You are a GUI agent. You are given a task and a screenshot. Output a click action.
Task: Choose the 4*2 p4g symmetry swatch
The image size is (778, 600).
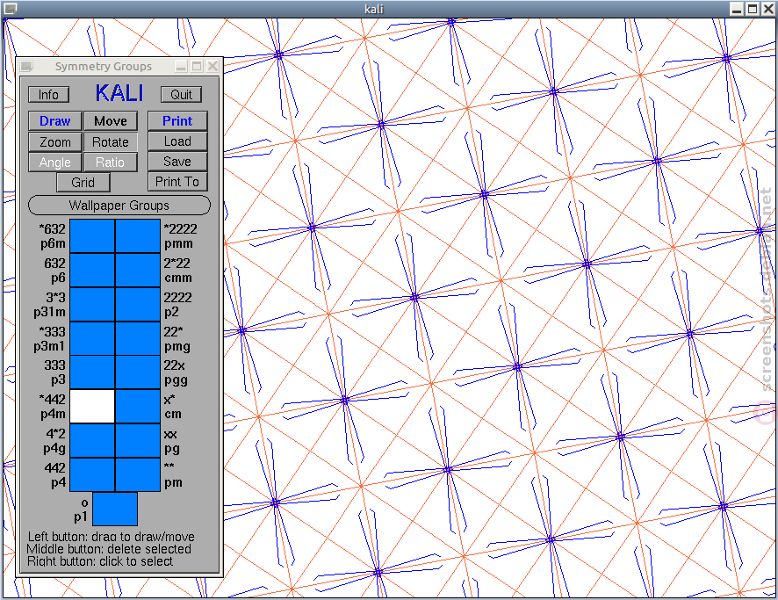[92, 441]
